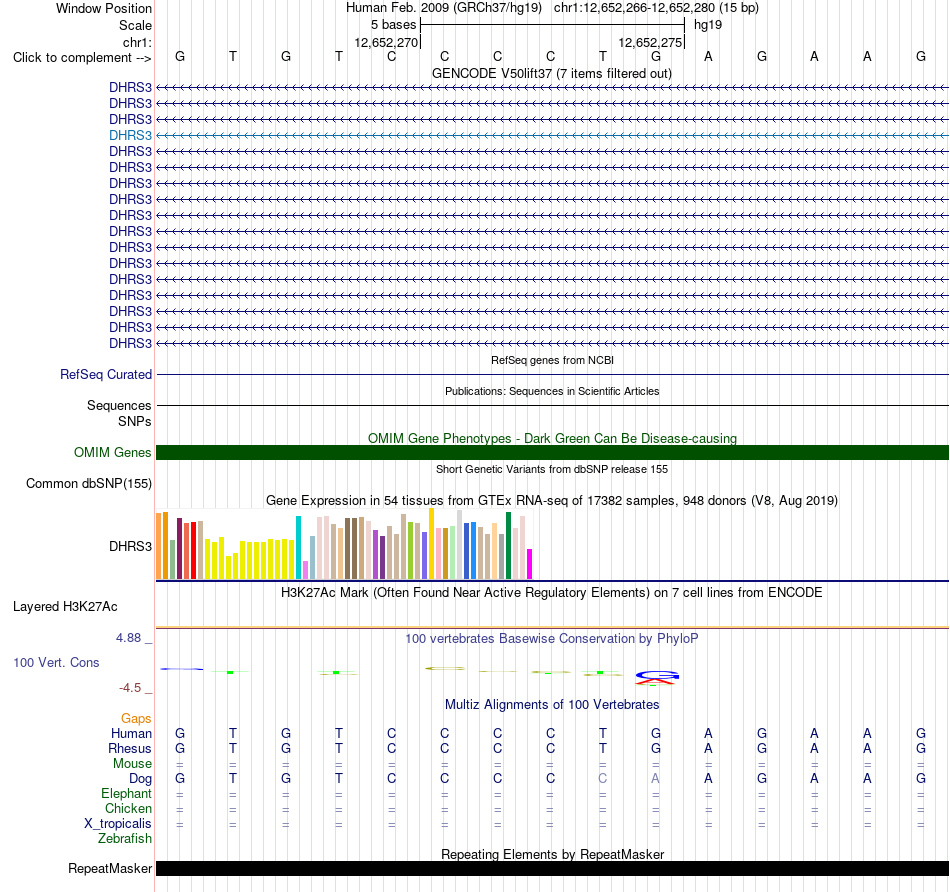Open 'Repeating Elements by RepeatMasker' title
This screenshot has height=892, width=950.
click(x=552, y=854)
